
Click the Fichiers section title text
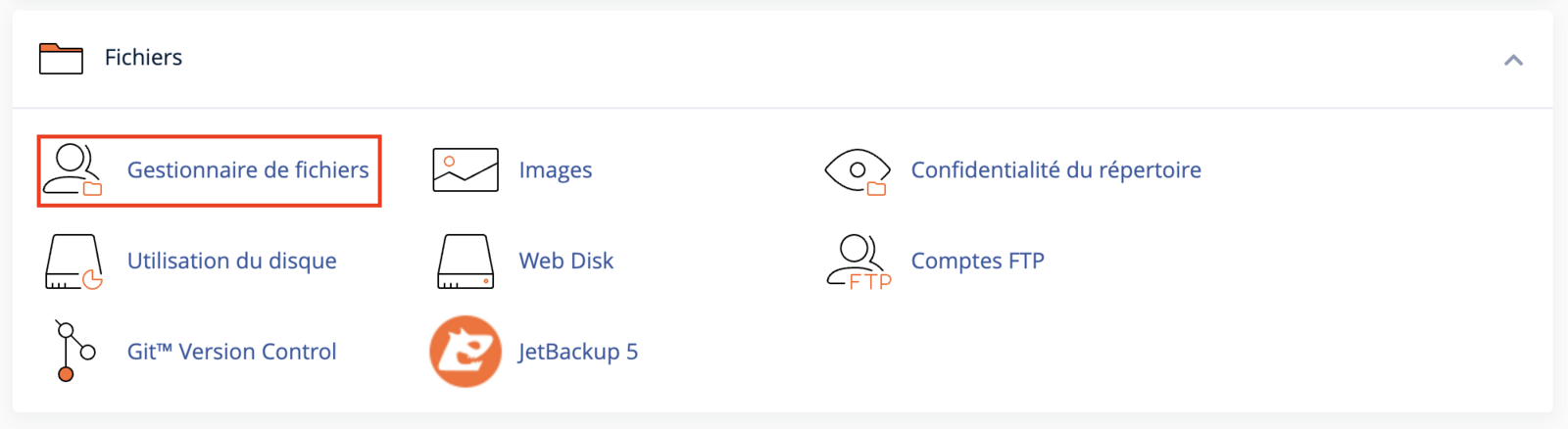143,58
